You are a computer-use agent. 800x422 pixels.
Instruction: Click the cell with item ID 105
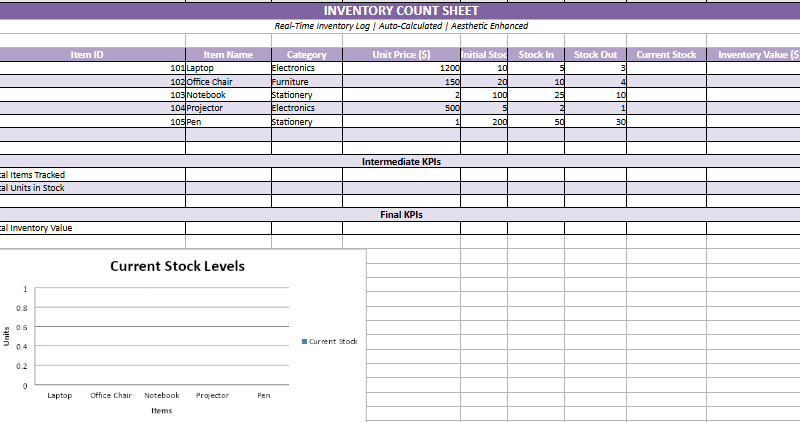pyautogui.click(x=92, y=122)
